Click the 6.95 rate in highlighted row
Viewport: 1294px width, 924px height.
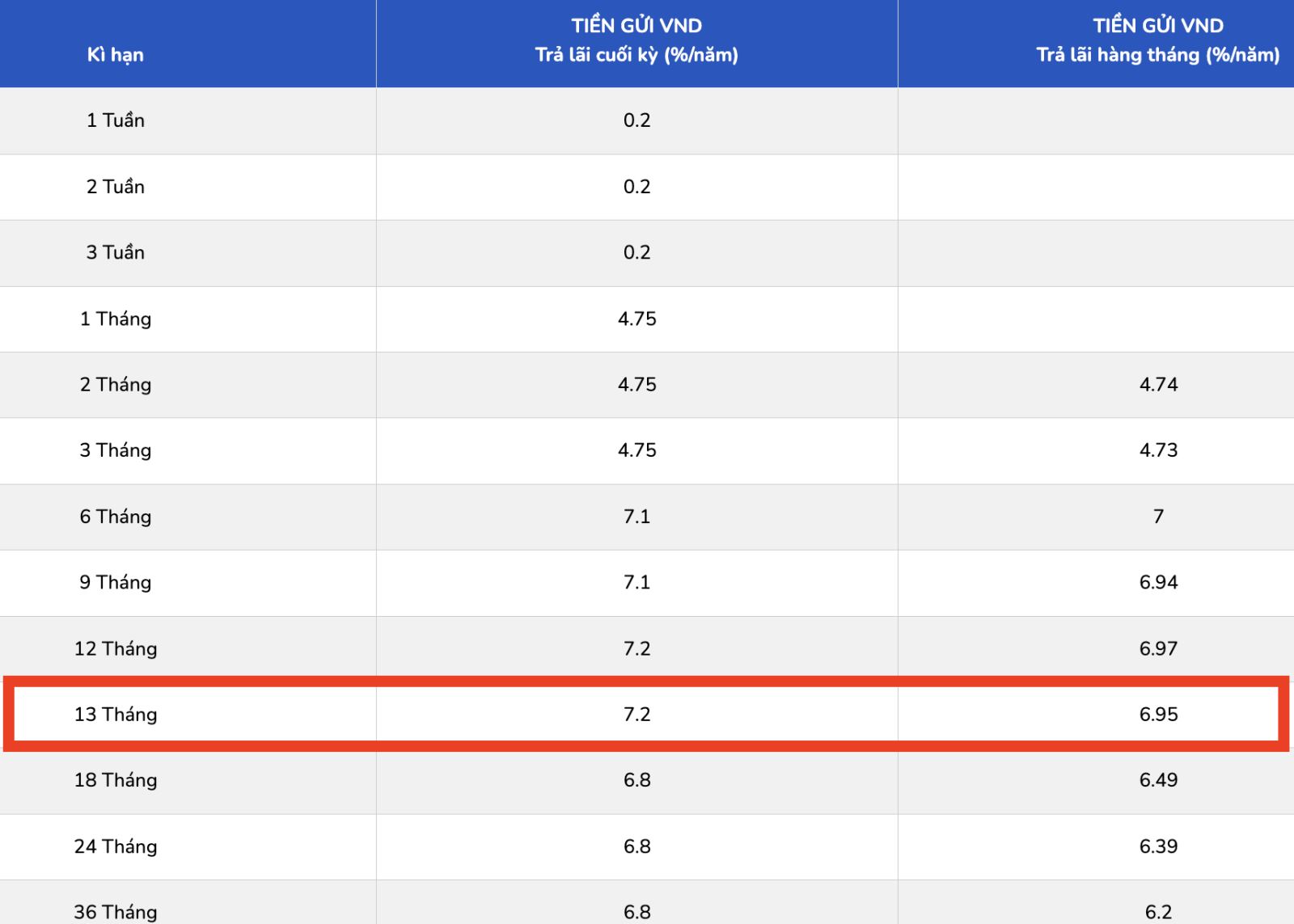(1158, 714)
